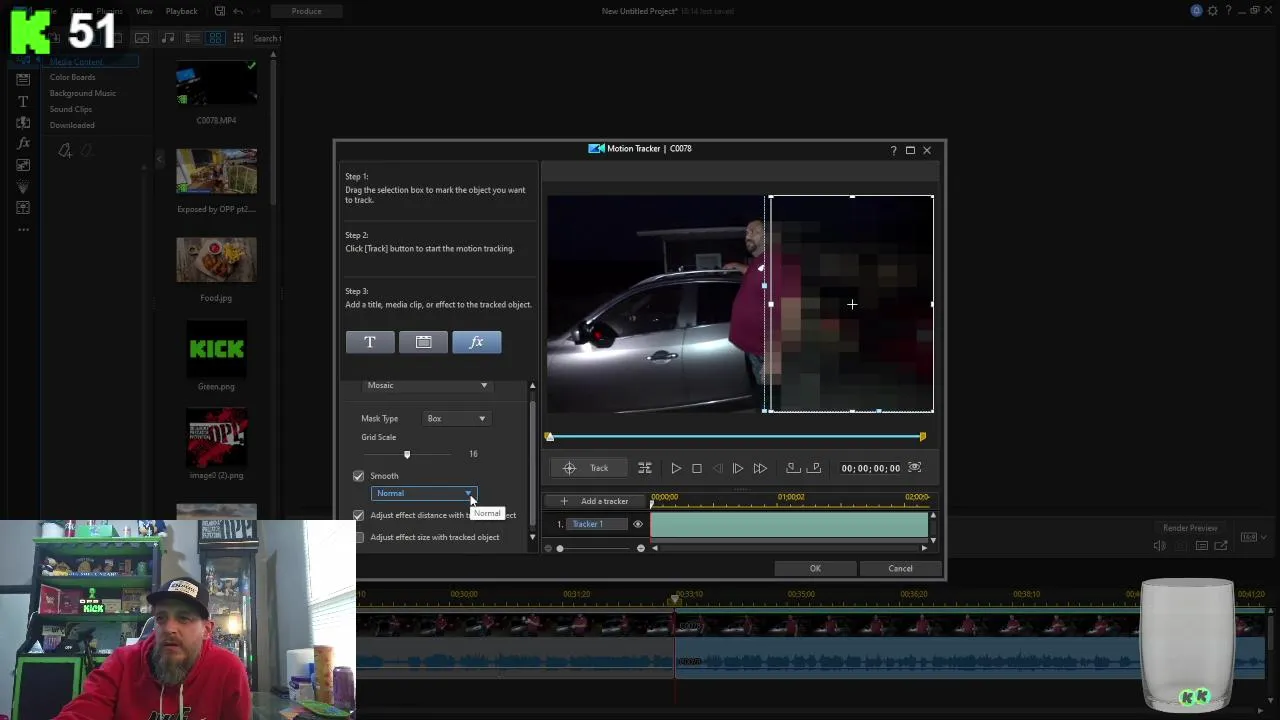Click Add a tracker button

595,501
